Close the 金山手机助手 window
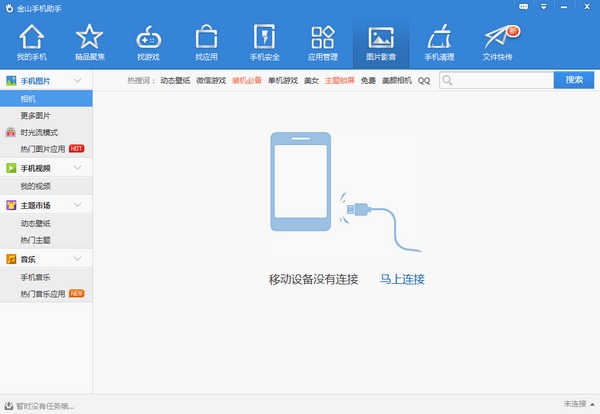600x414 pixels. point(587,7)
